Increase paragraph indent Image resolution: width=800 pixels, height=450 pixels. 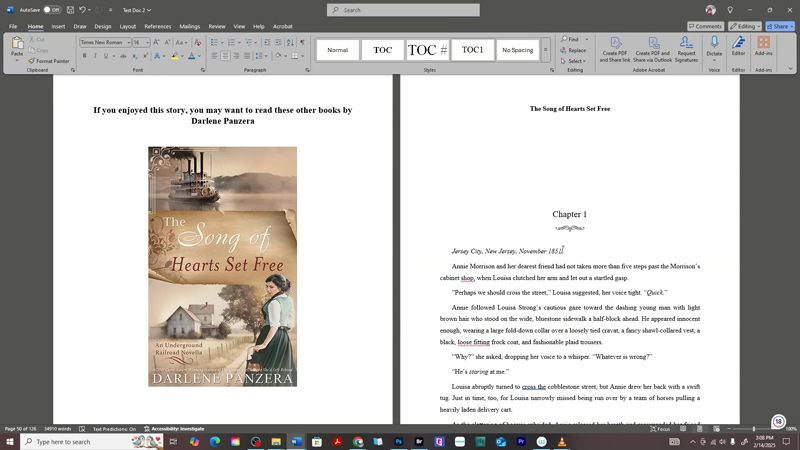pos(278,42)
